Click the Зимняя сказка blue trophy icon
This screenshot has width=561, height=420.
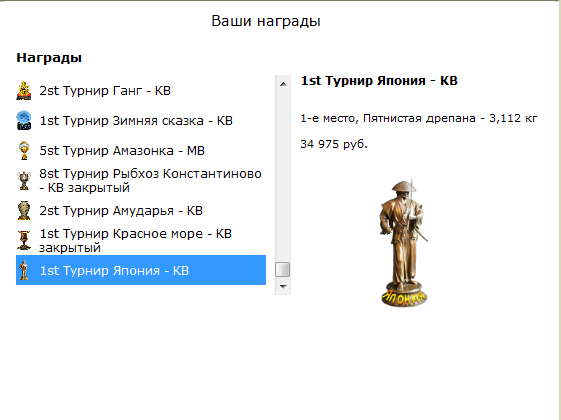point(24,120)
